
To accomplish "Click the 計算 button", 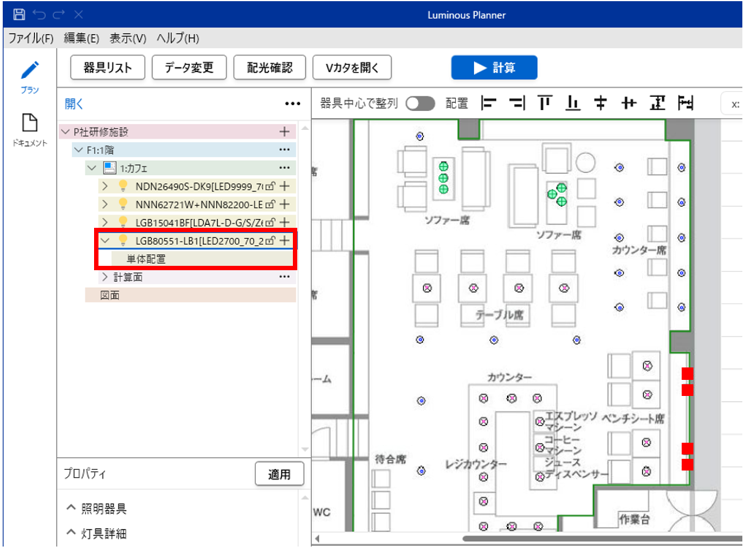I will (x=494, y=67).
